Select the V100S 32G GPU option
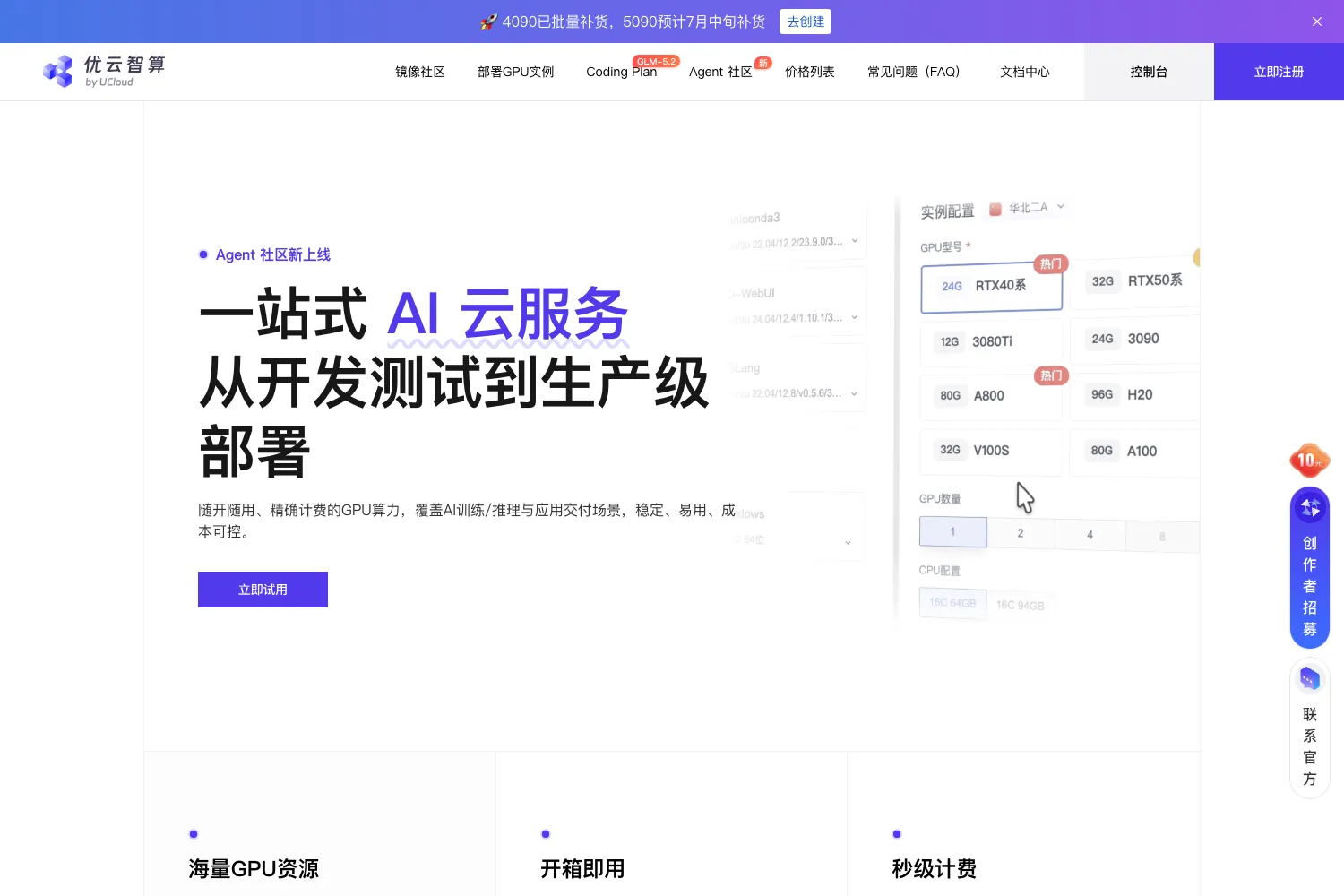This screenshot has height=896, width=1344. tap(991, 451)
